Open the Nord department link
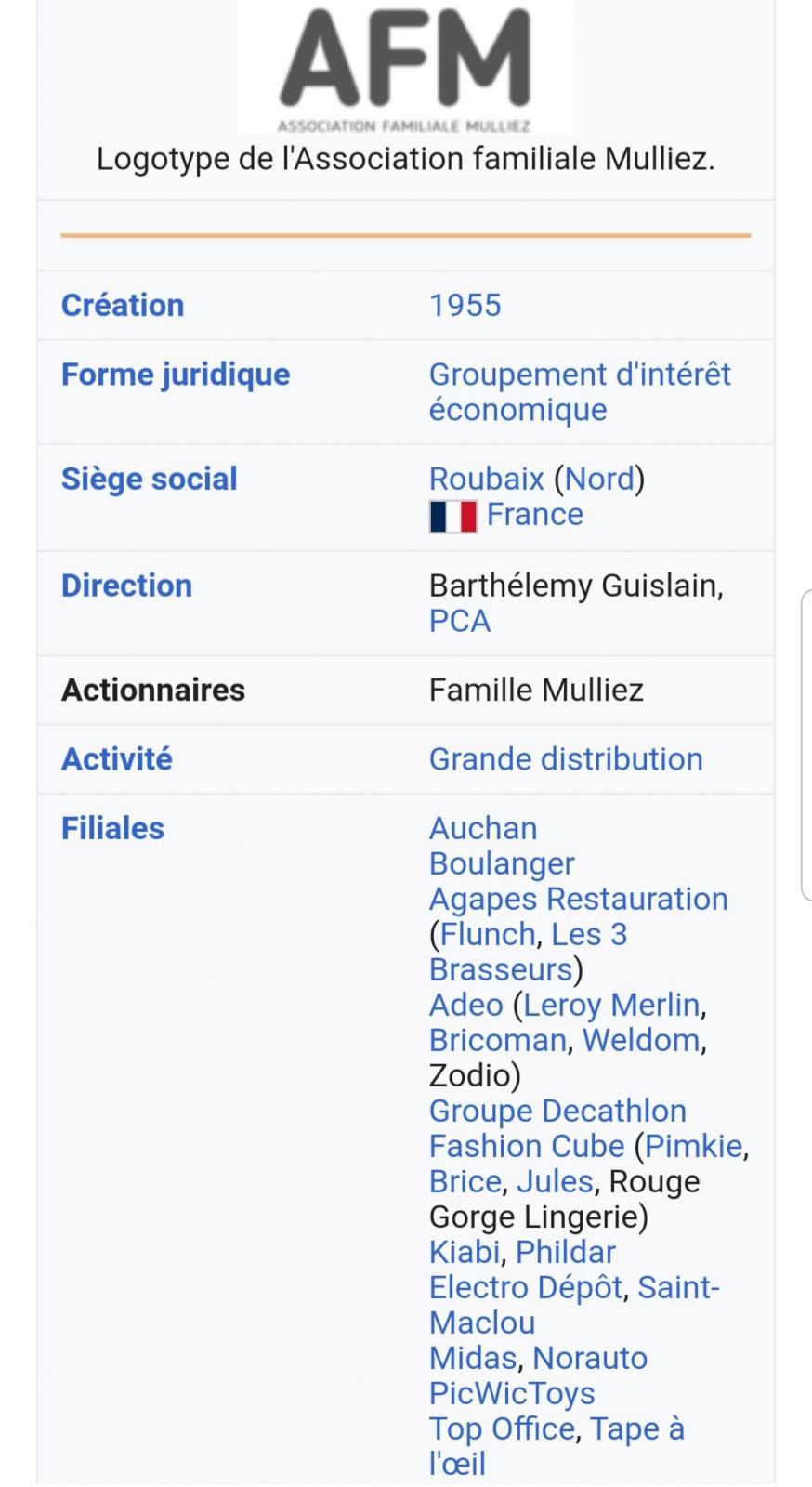Screen dimensions: 812x1487 599,479
